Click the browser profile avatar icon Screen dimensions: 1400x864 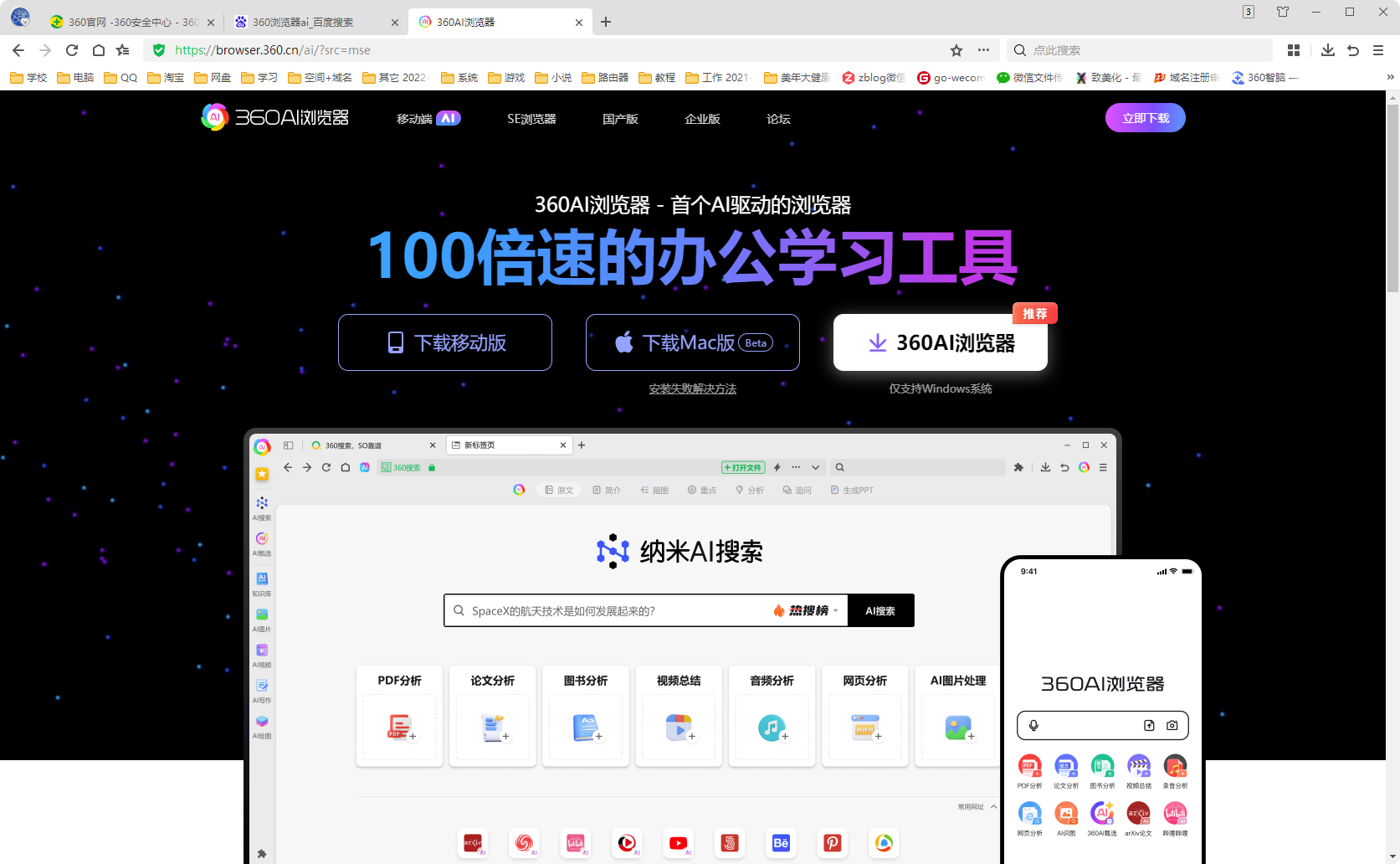(20, 17)
